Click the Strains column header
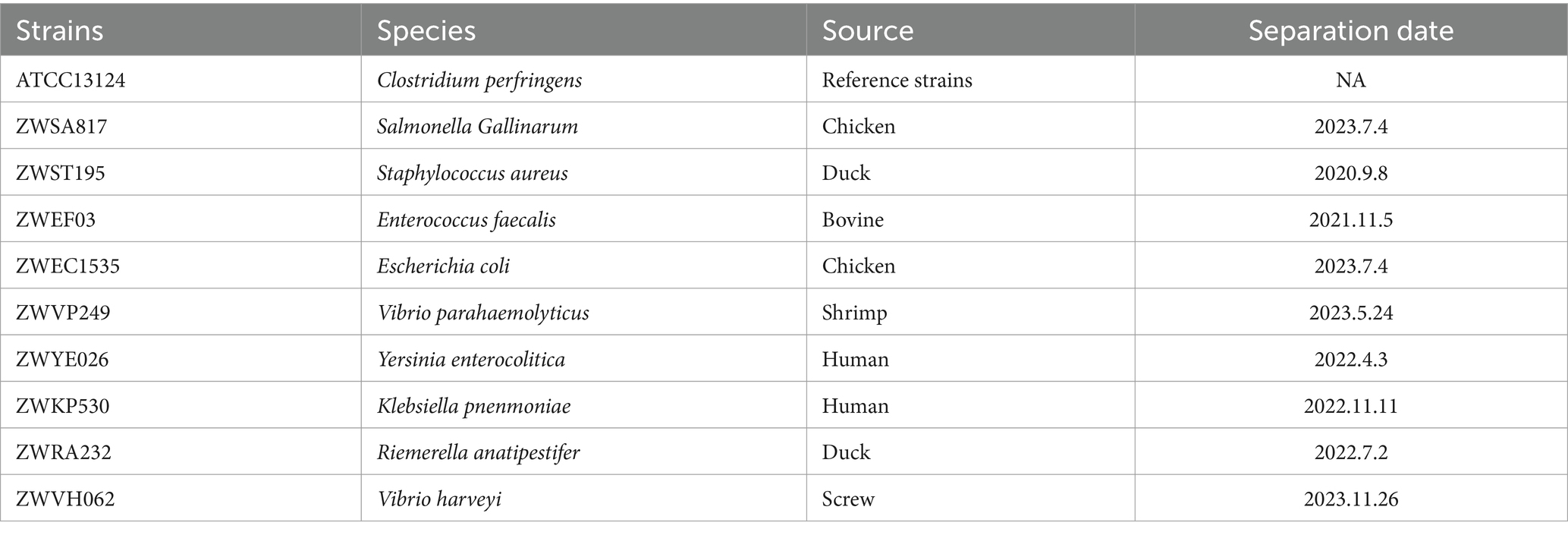This screenshot has width=1568, height=535. 181,30
